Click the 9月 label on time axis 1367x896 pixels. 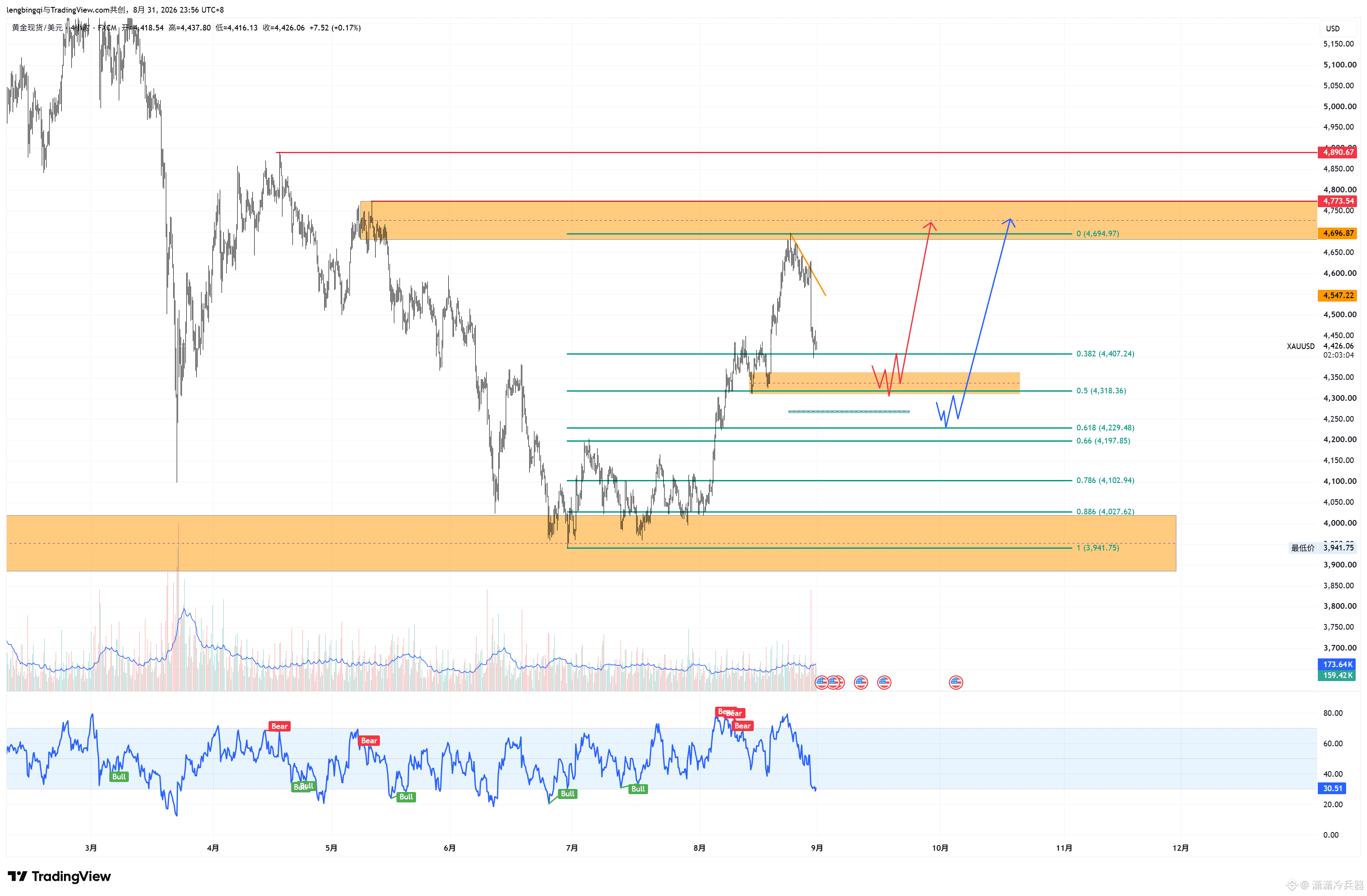[817, 848]
